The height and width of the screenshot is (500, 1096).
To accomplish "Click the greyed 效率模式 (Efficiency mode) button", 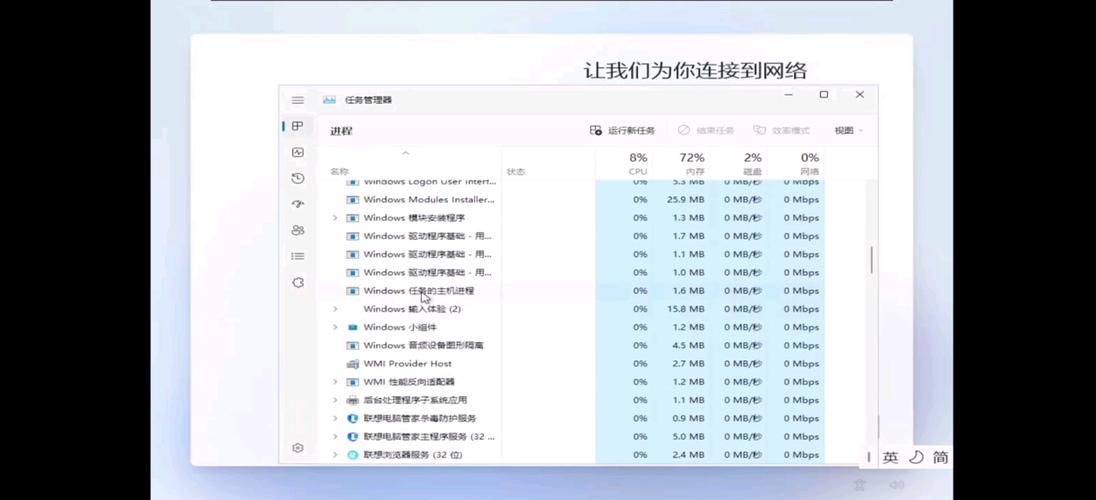I will click(781, 131).
